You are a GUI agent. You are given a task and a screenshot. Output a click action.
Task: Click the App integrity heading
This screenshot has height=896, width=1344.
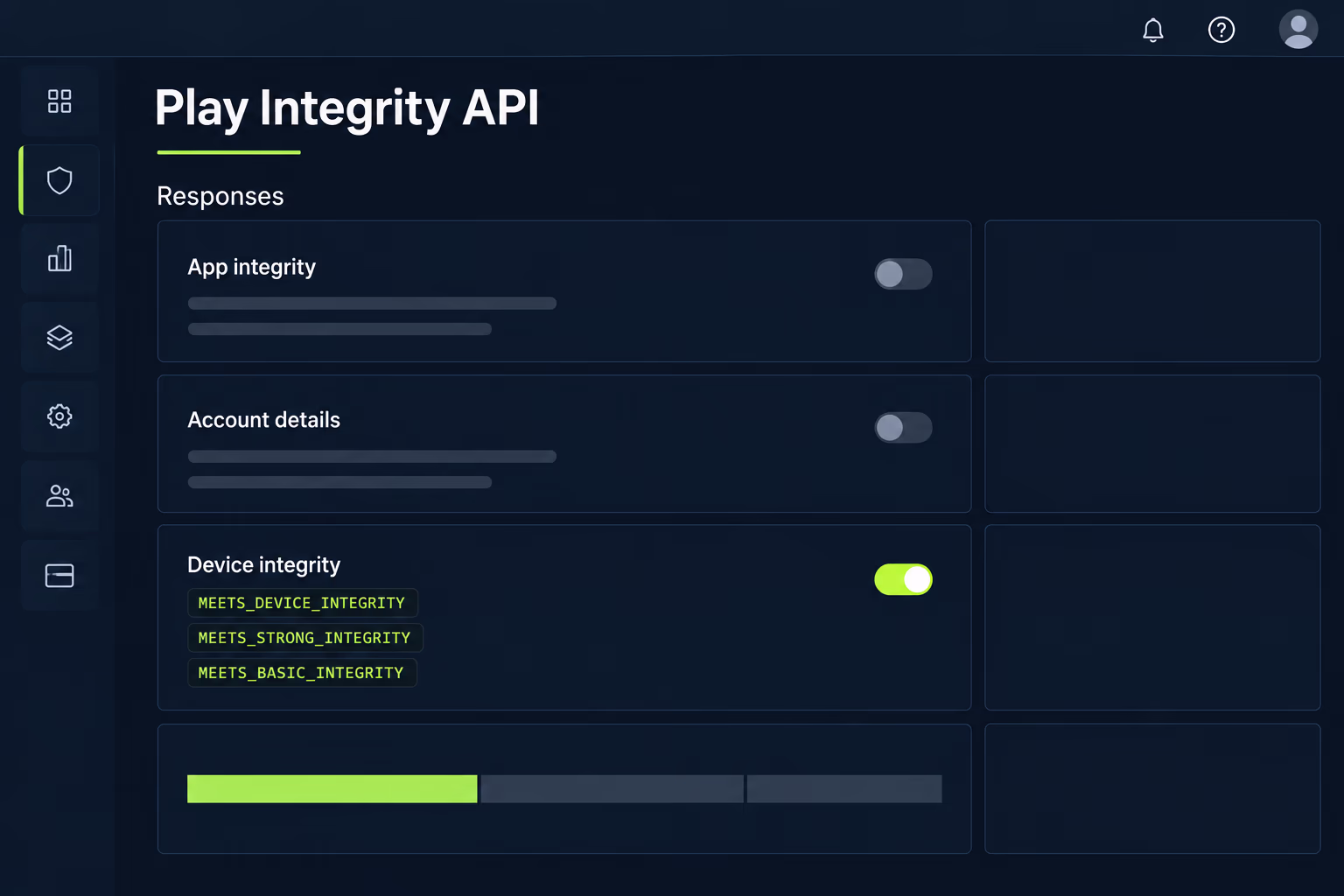pyautogui.click(x=252, y=267)
